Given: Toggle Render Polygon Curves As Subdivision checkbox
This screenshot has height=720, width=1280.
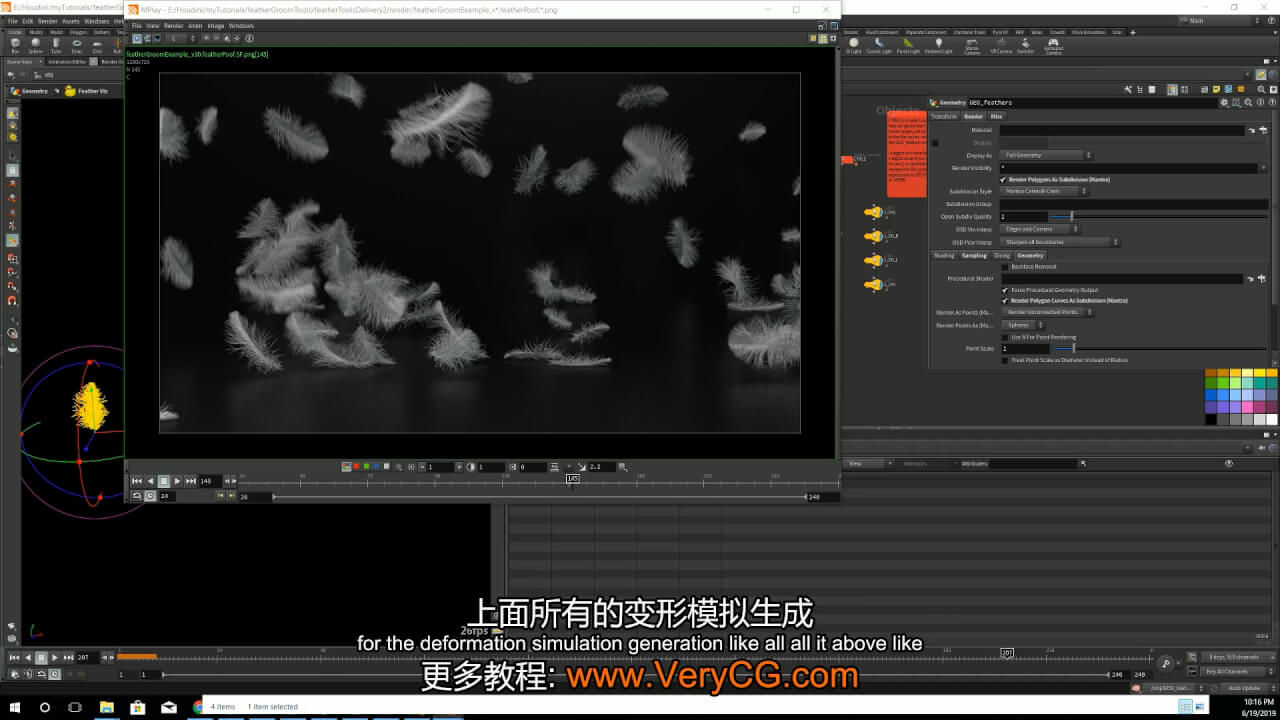Looking at the screenshot, I should [1005, 300].
